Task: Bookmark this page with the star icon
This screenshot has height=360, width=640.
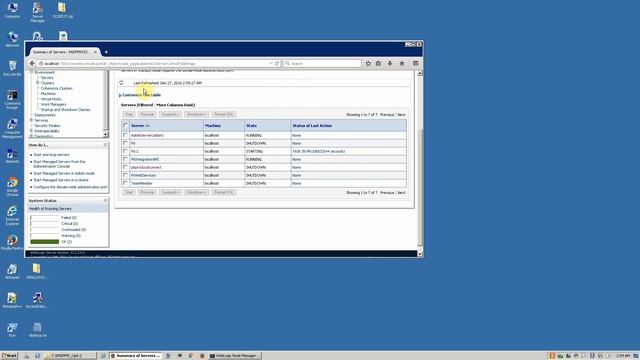Action: pos(368,63)
